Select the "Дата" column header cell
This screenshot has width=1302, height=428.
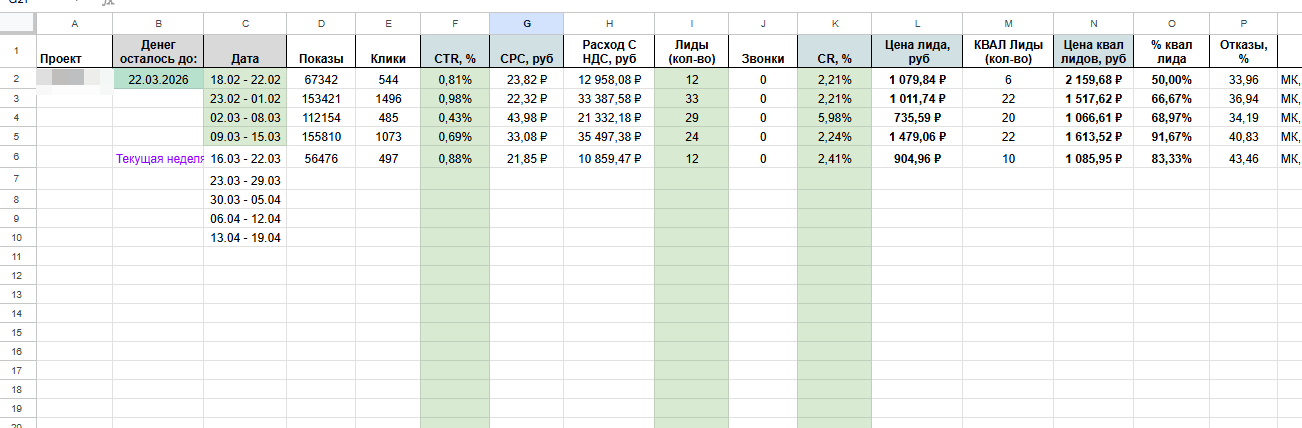(244, 59)
